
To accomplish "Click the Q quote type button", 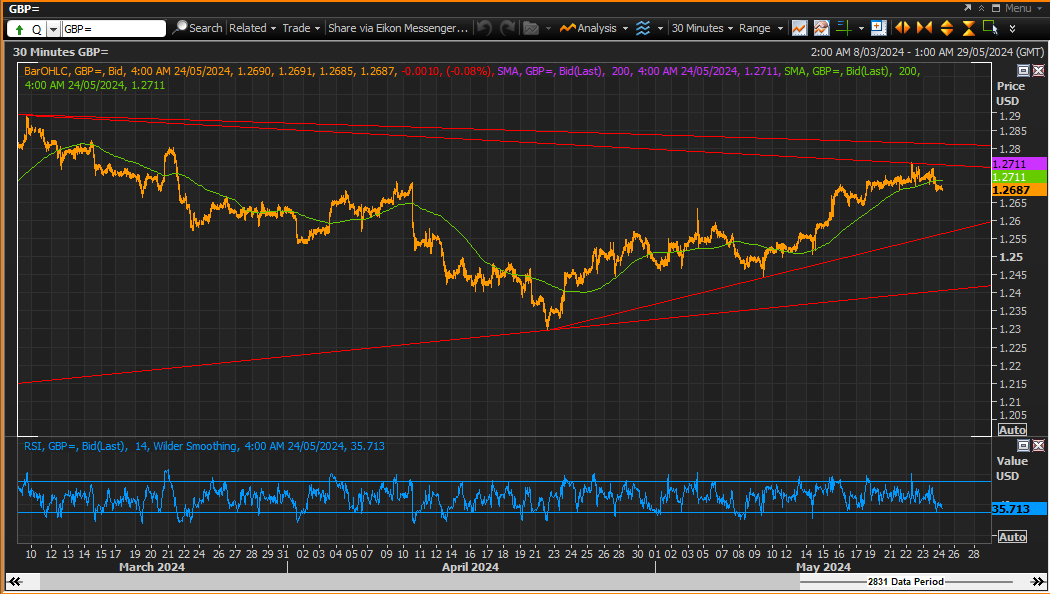I will [36, 29].
